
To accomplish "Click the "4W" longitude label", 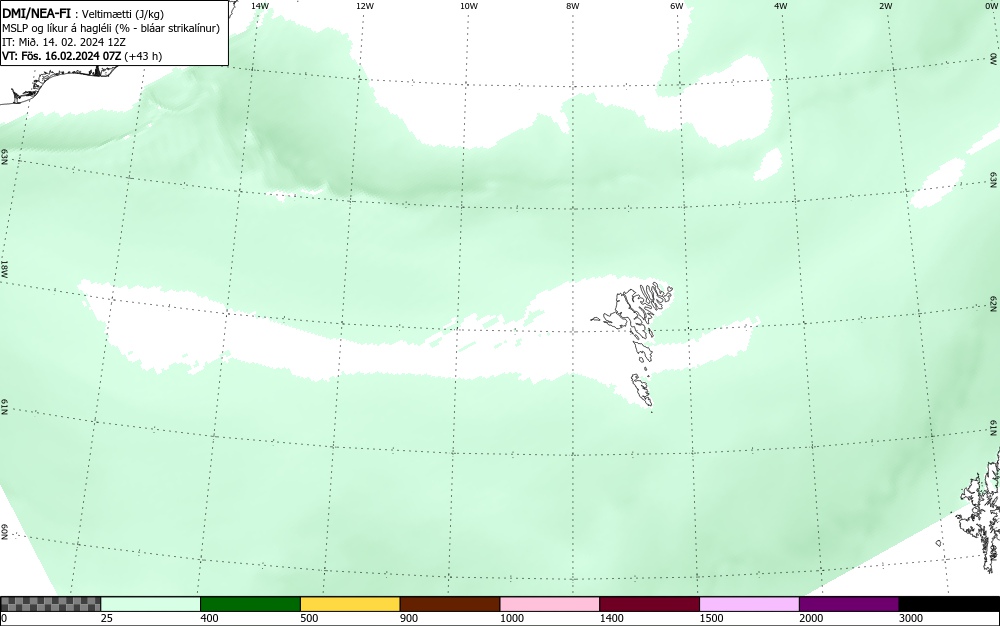I will click(x=781, y=6).
